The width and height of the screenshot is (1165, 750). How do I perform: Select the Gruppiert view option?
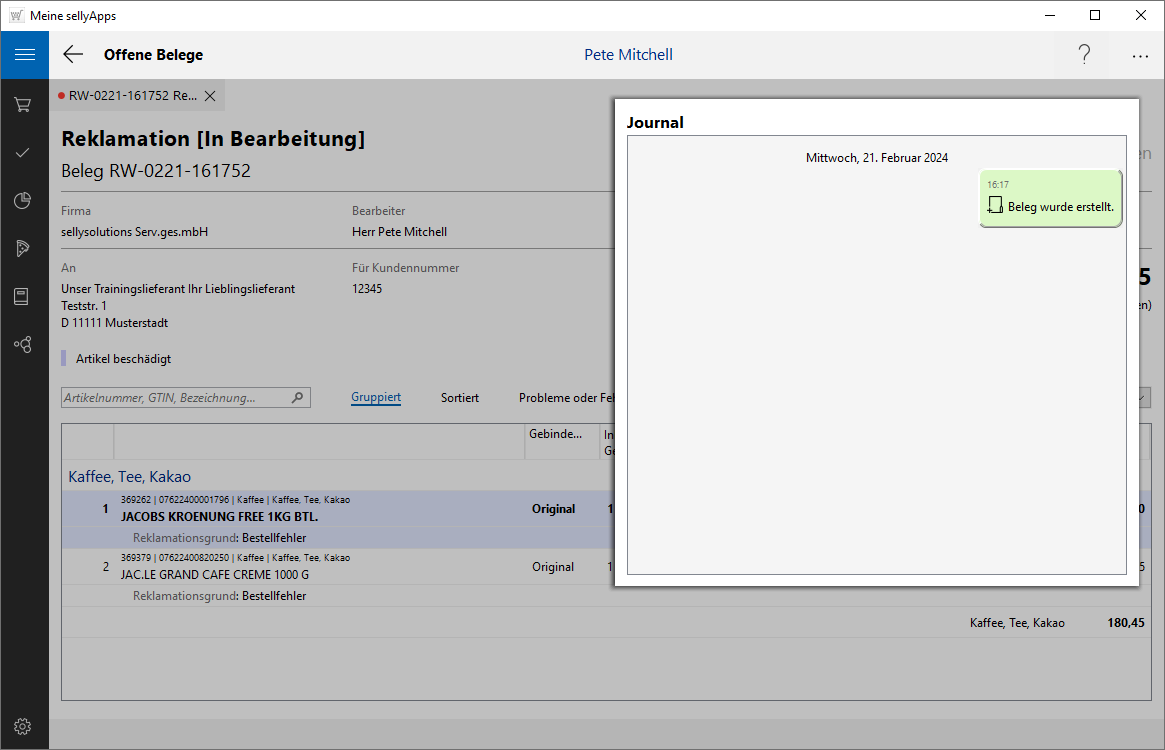coord(376,398)
